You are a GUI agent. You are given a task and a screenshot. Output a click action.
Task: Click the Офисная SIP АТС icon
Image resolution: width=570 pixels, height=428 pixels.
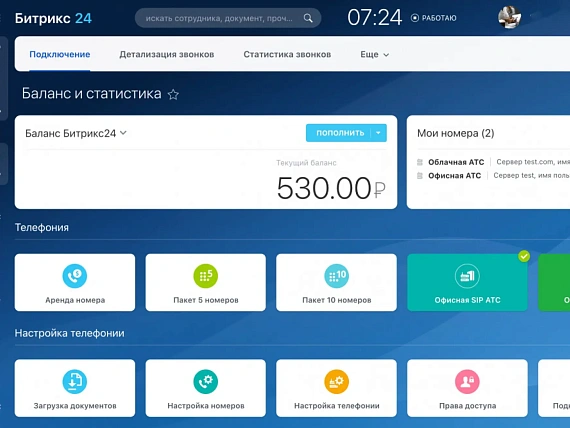click(467, 276)
